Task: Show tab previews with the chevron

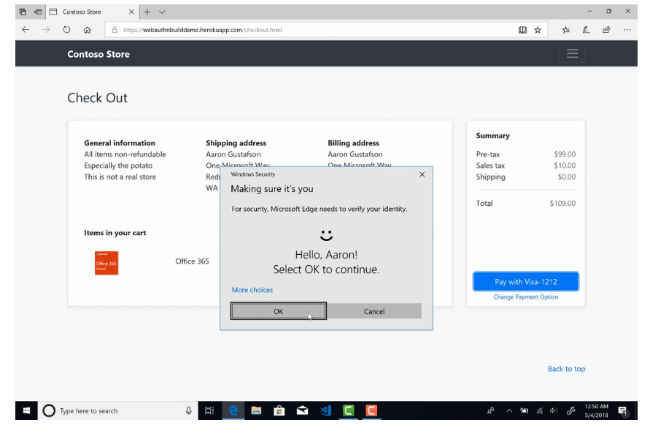Action: coord(162,12)
